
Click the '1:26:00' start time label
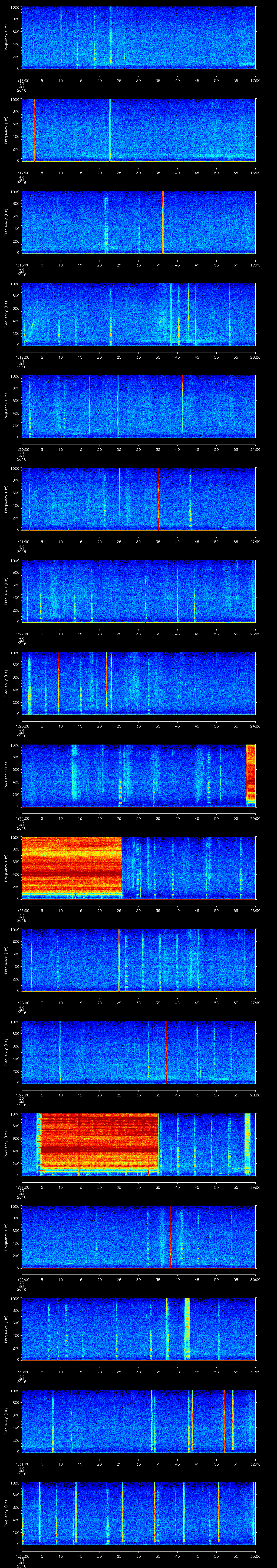22,1003
